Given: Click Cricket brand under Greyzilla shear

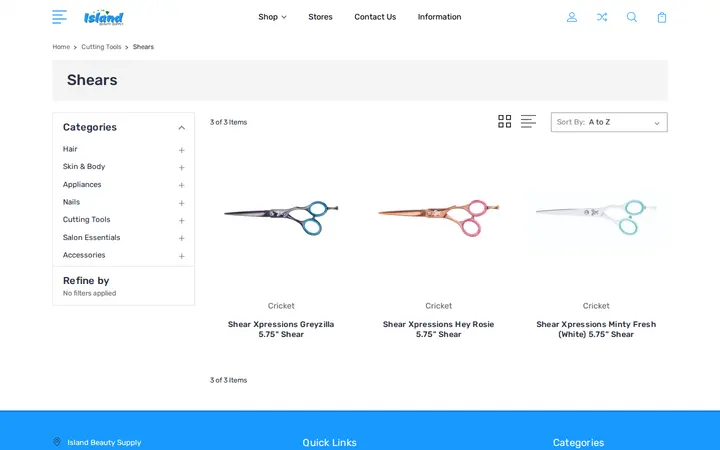Looking at the screenshot, I should pyautogui.click(x=281, y=306).
